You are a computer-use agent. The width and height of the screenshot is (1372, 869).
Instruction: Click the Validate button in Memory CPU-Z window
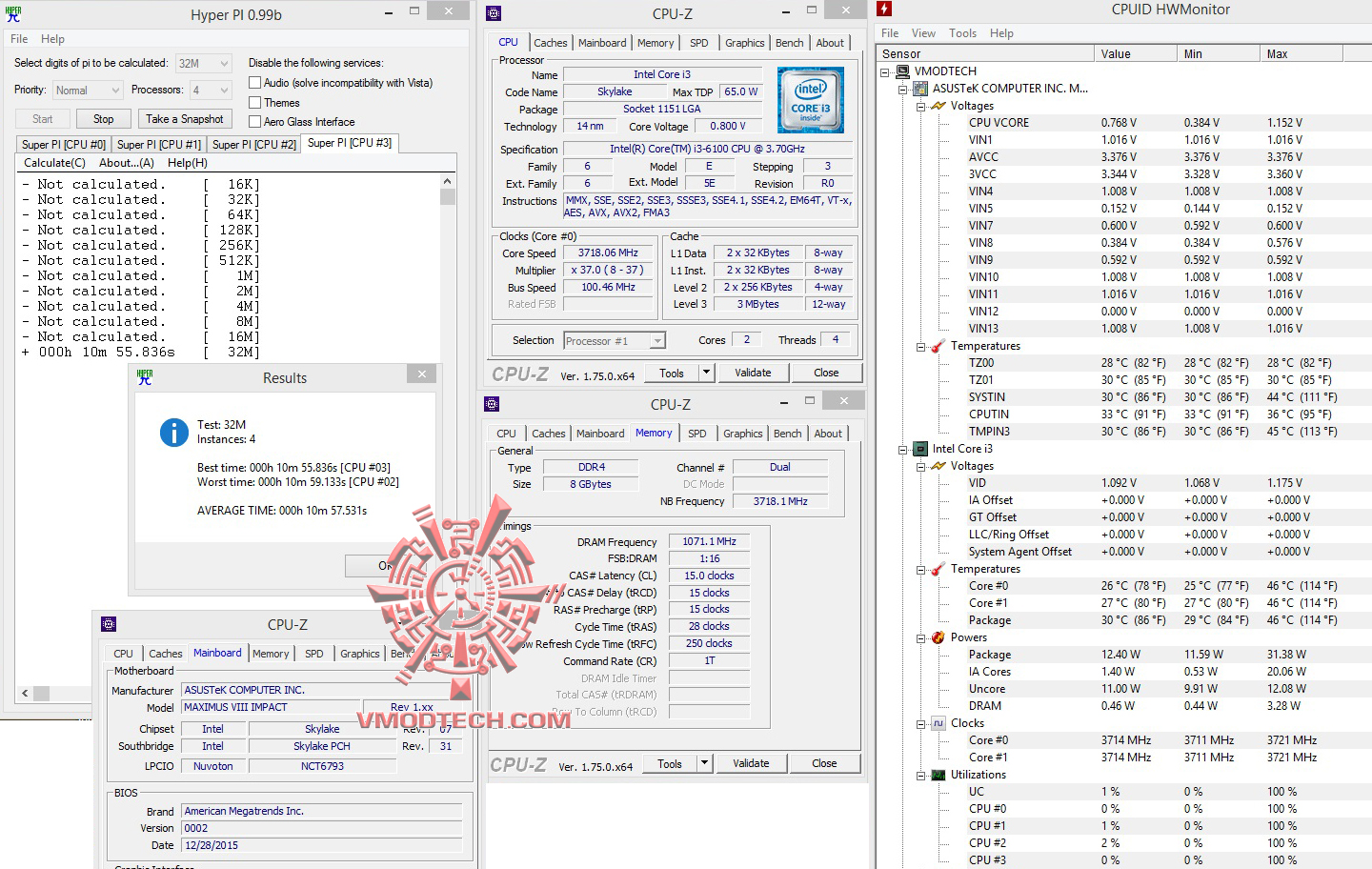pyautogui.click(x=751, y=763)
